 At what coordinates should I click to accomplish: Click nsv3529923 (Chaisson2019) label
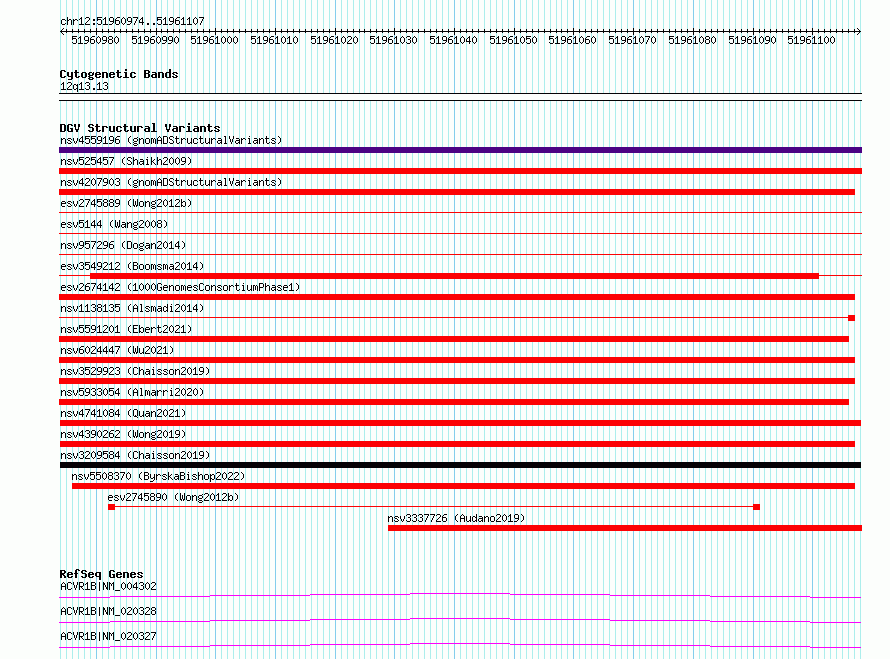pos(135,371)
